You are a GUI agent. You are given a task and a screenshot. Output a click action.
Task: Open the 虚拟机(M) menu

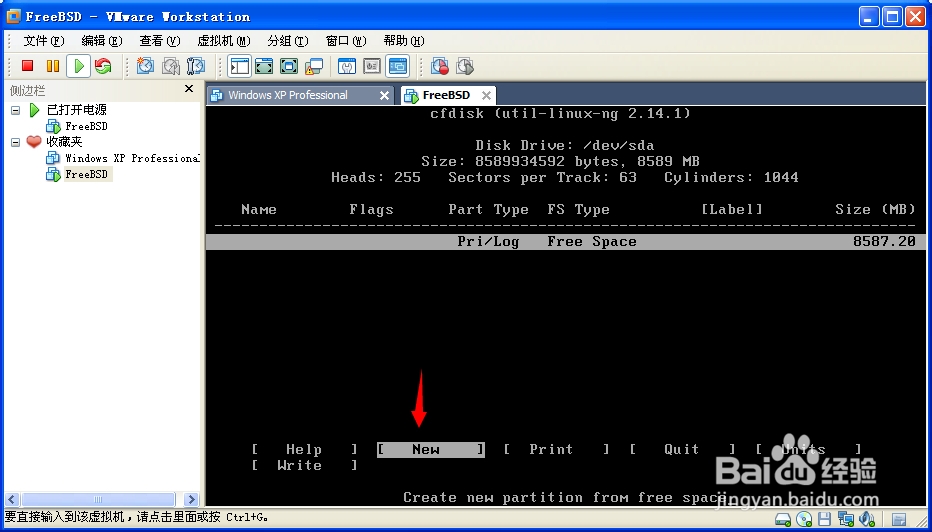(x=224, y=40)
